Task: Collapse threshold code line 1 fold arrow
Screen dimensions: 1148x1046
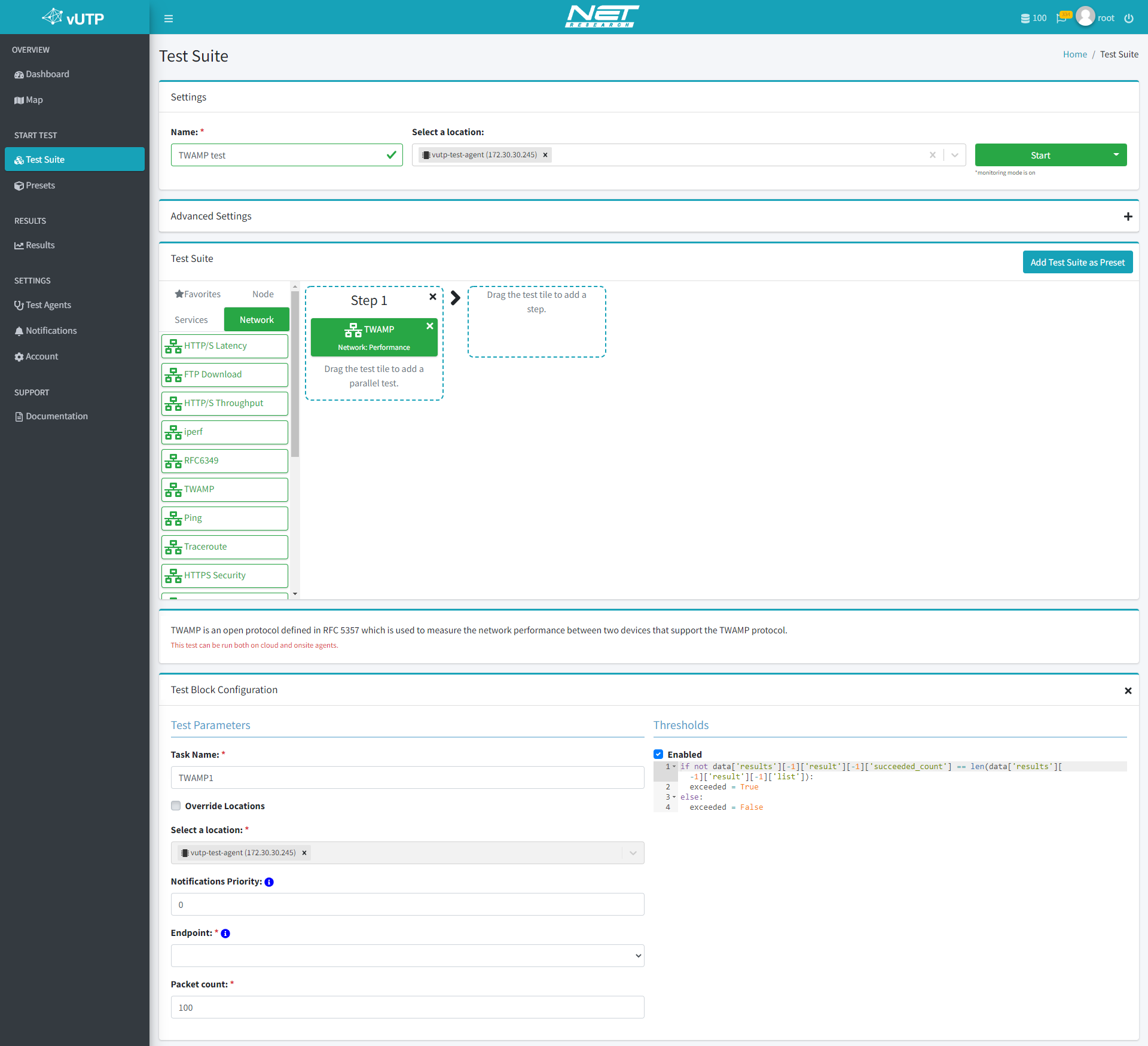Action: coord(674,767)
